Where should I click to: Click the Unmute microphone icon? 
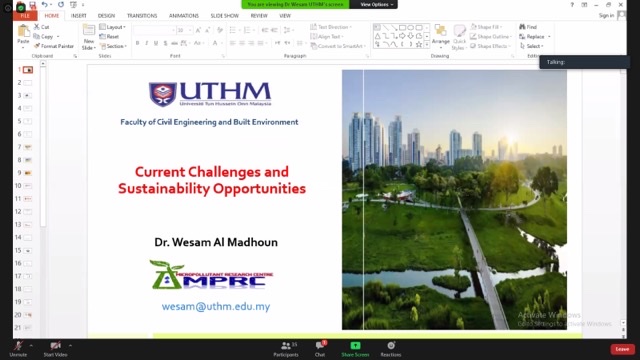pyautogui.click(x=18, y=346)
